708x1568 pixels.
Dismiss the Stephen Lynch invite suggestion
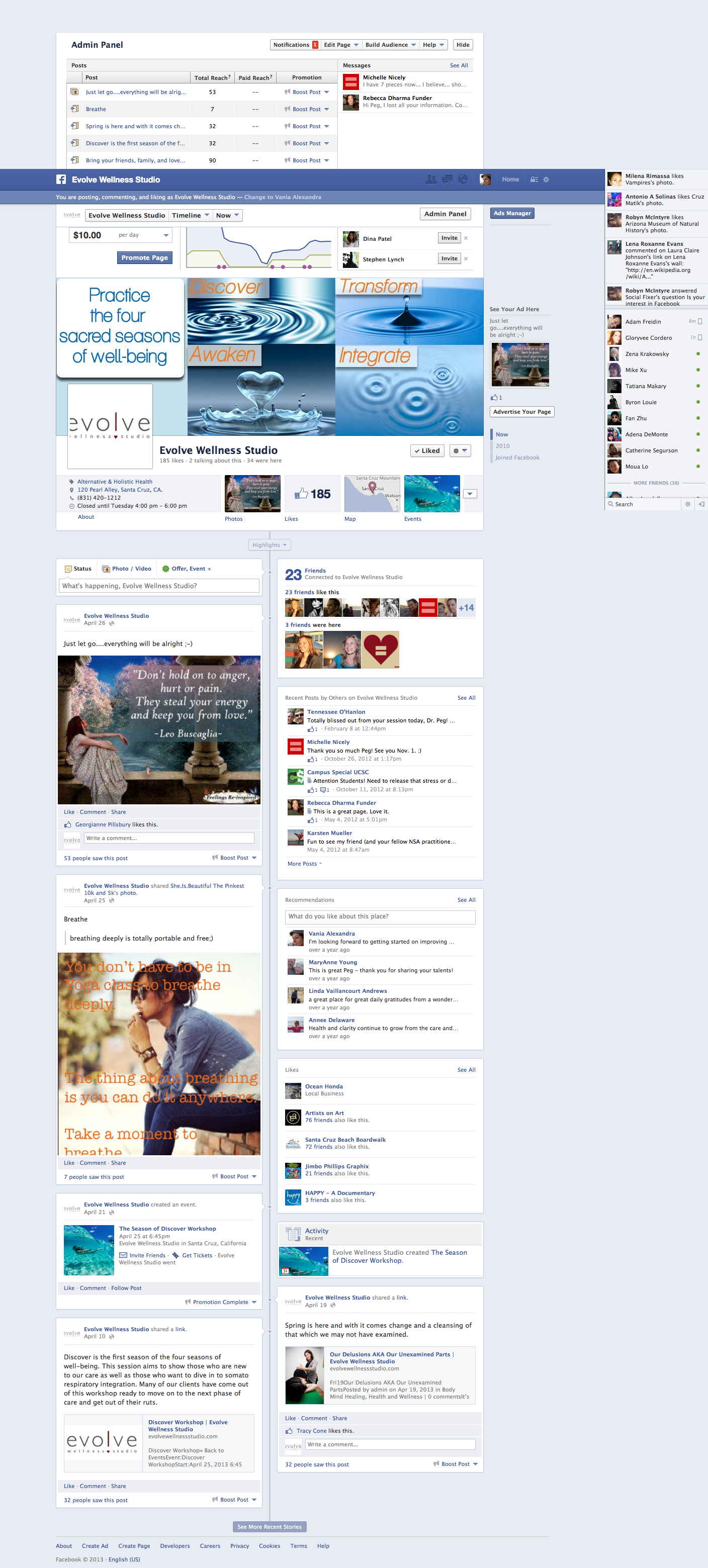tap(466, 259)
